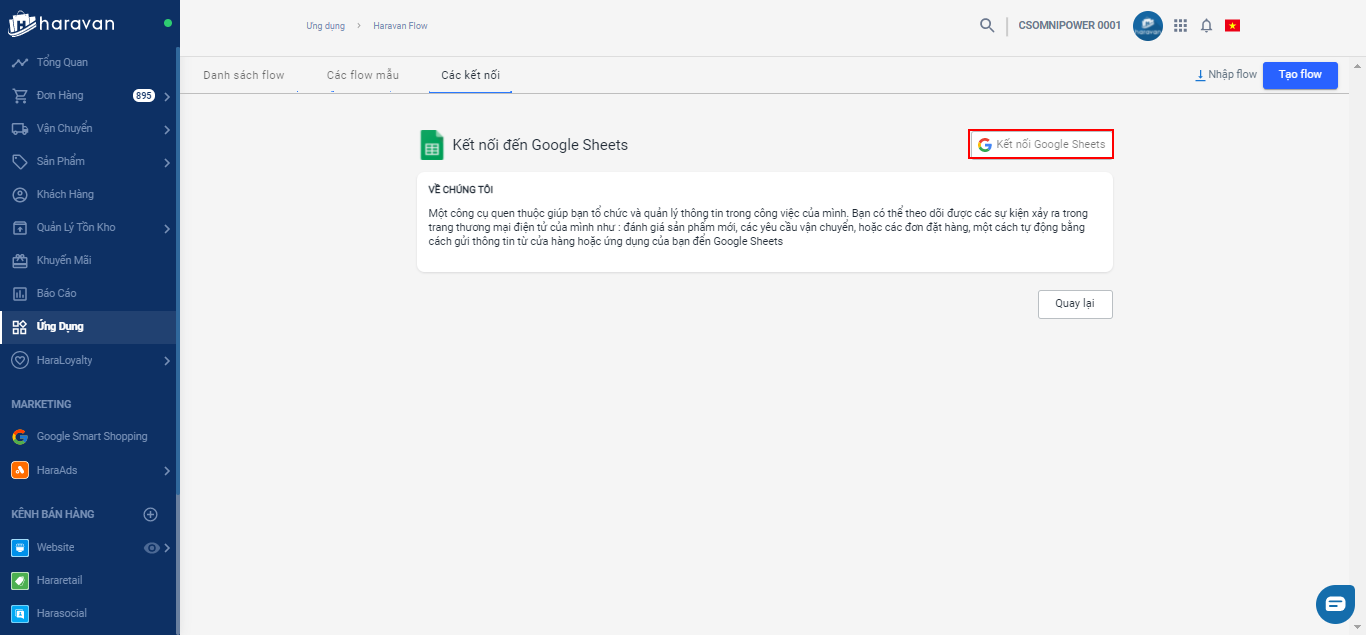Open the apps grid icon

click(x=1180, y=26)
